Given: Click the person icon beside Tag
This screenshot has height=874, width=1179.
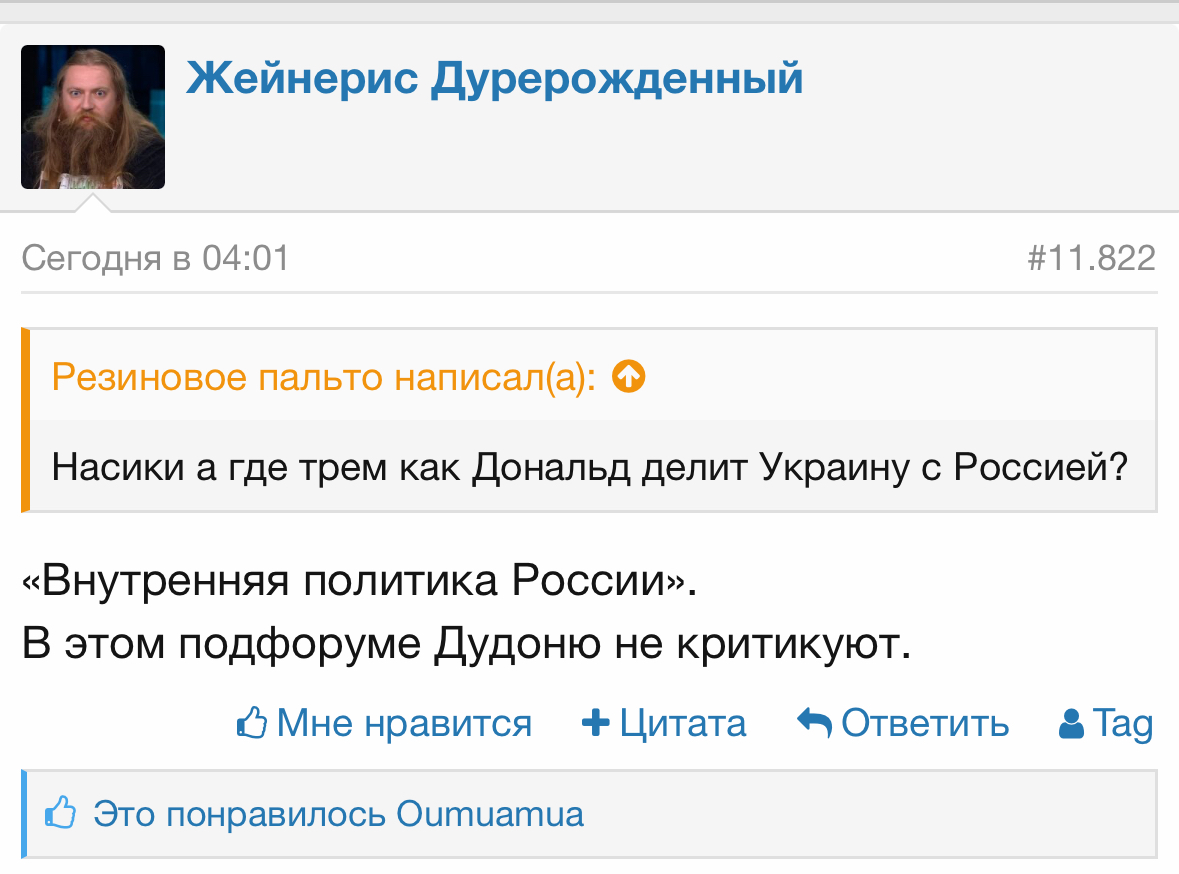Looking at the screenshot, I should point(1071,724).
